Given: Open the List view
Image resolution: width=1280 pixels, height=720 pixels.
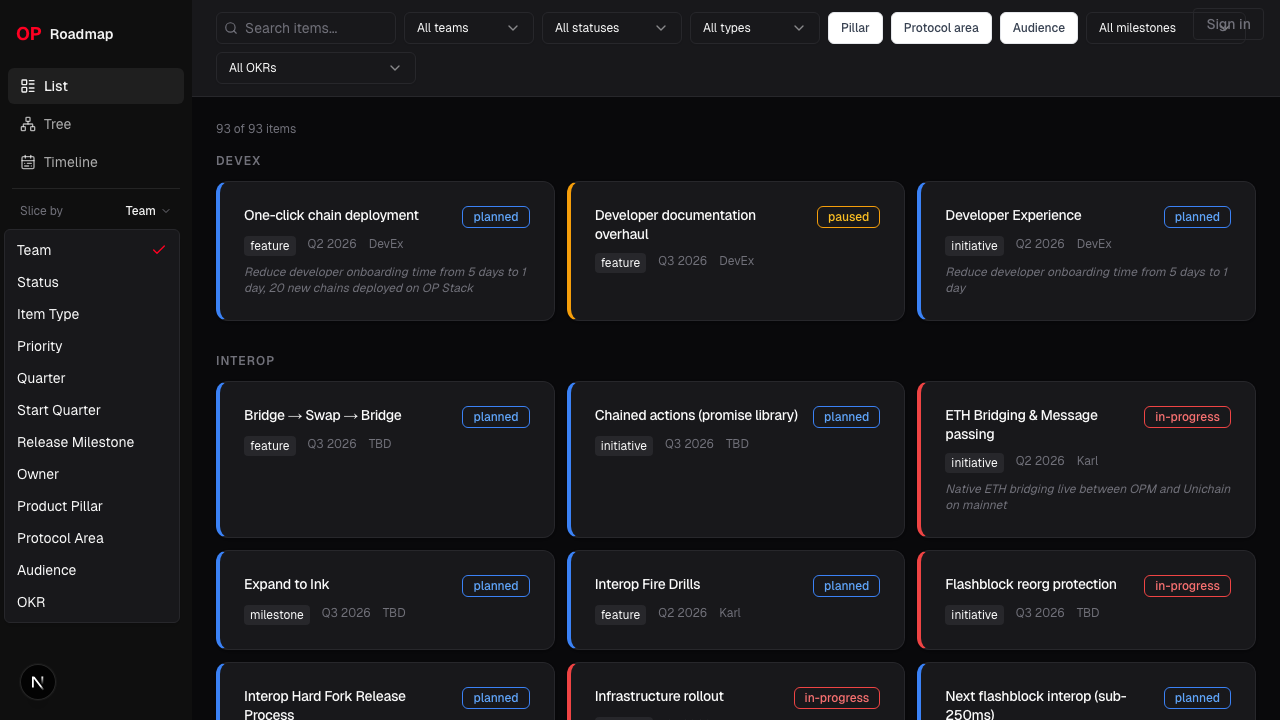Looking at the screenshot, I should (x=96, y=86).
